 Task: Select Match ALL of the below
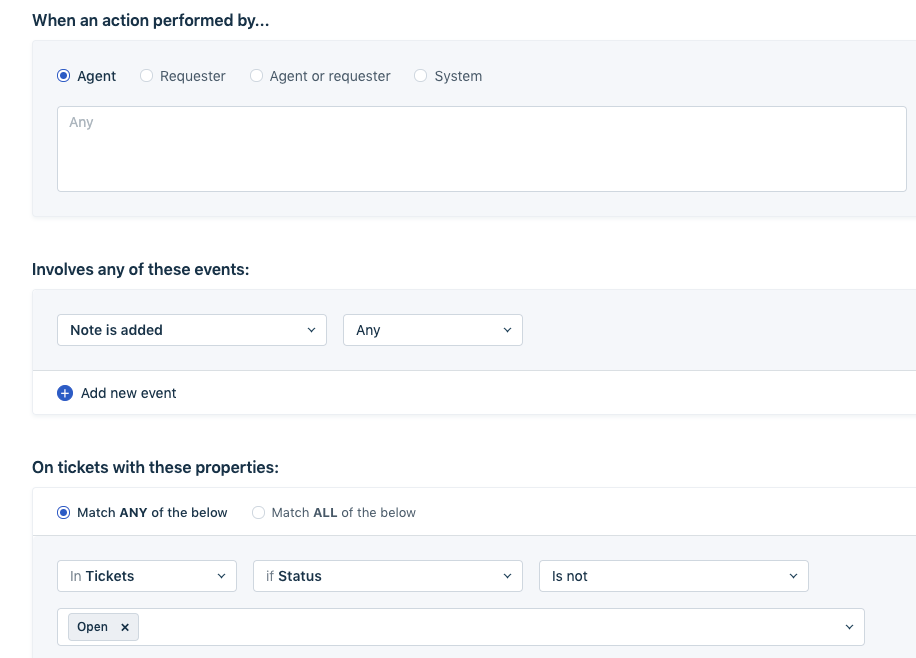(259, 513)
